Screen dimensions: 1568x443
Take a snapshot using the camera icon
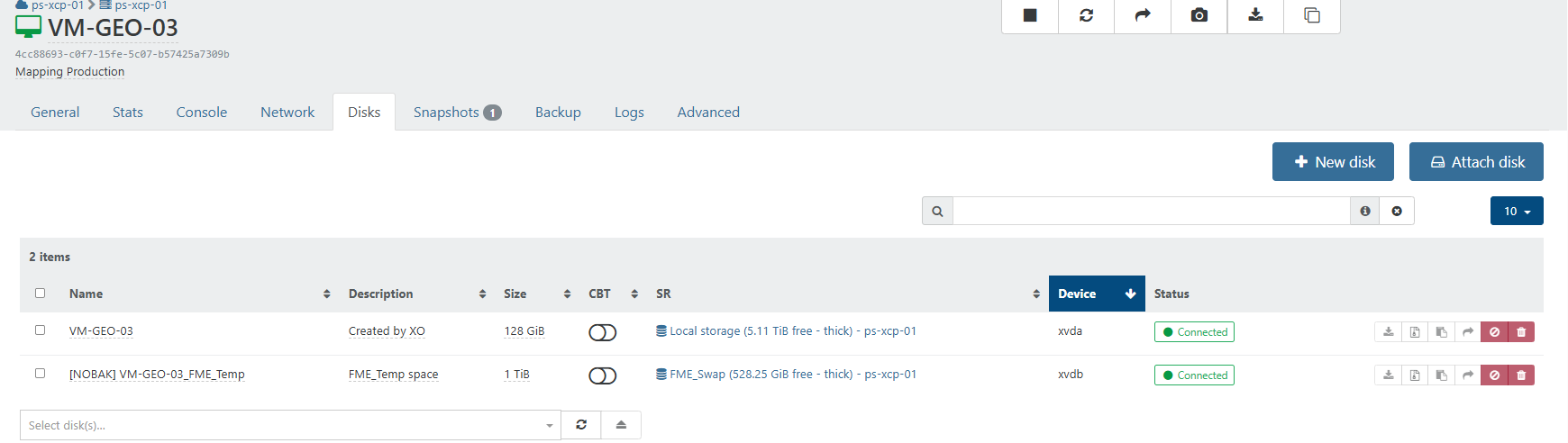tap(1199, 15)
